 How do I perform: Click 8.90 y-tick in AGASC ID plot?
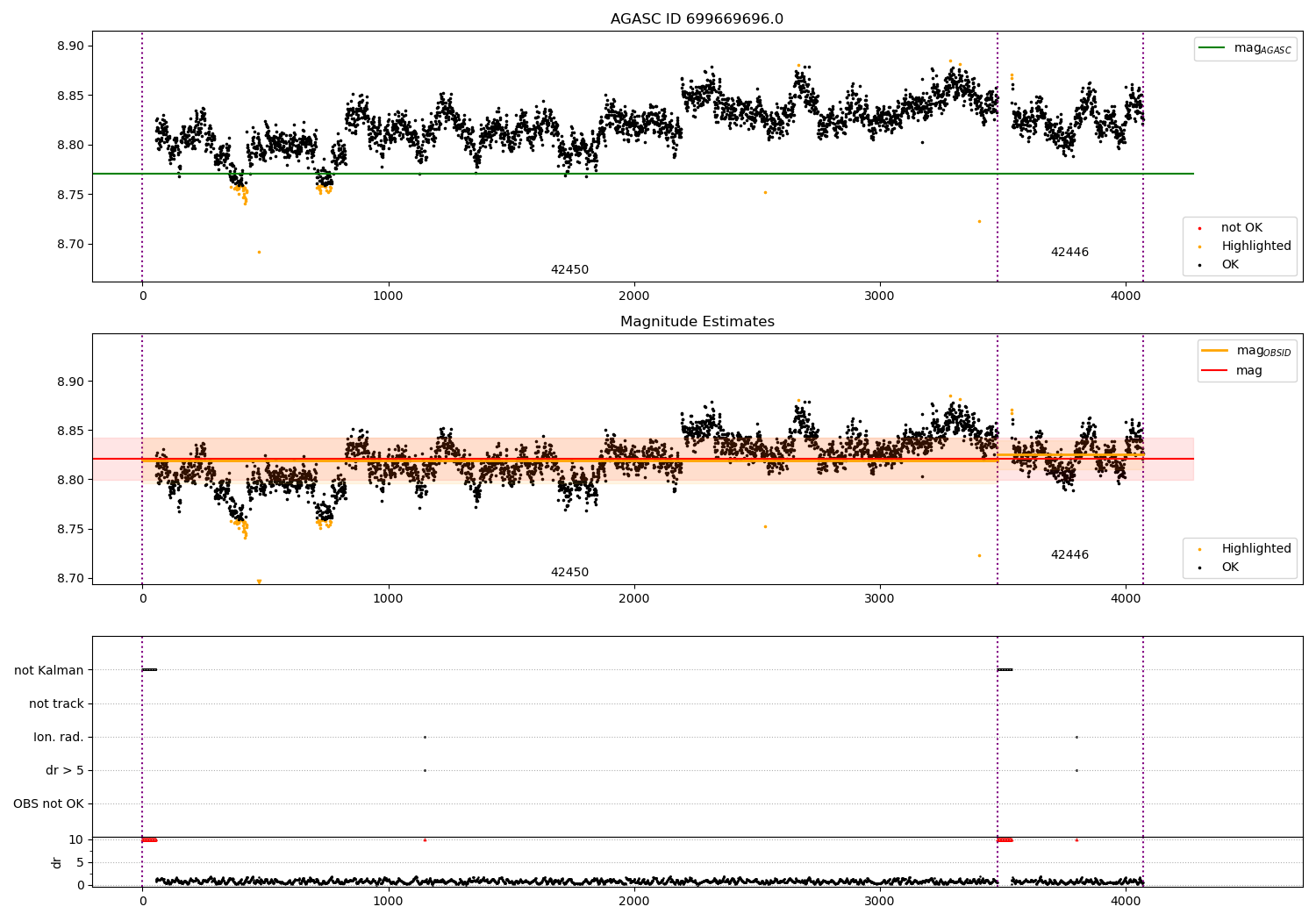coord(69,46)
